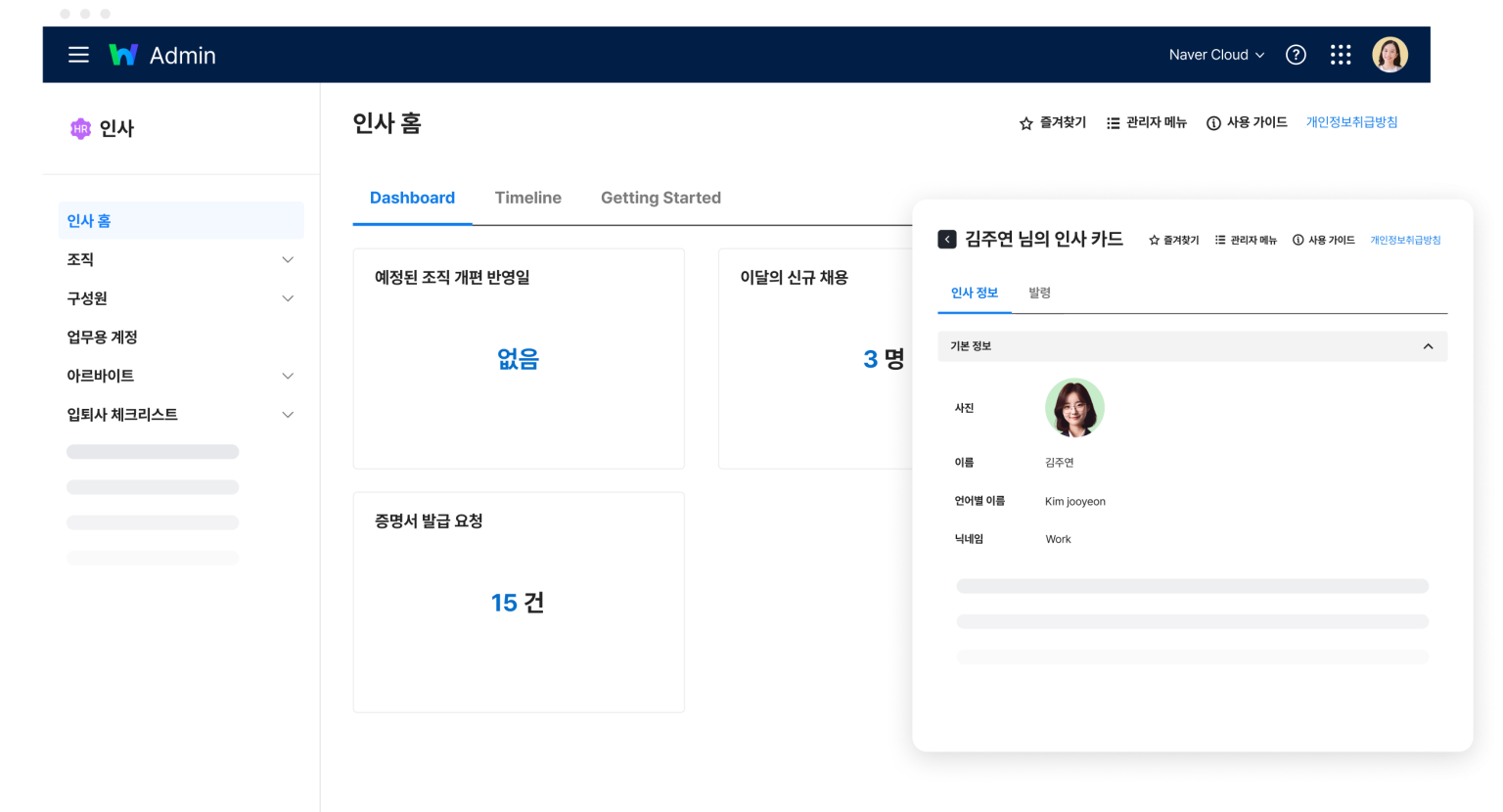Open the 개인정보취급방침 link on 인사 홈

(x=1351, y=122)
